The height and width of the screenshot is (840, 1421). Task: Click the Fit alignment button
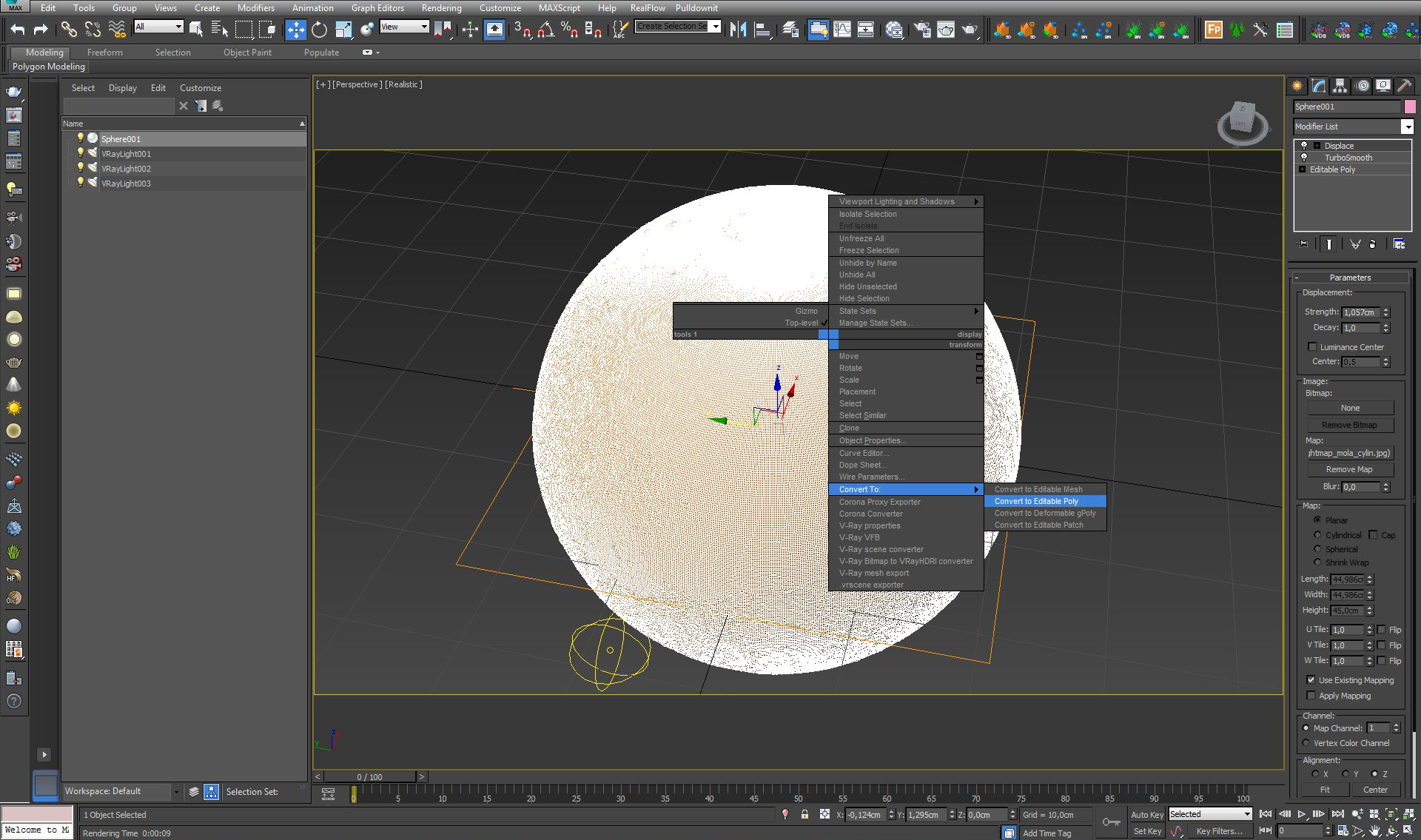1325,790
